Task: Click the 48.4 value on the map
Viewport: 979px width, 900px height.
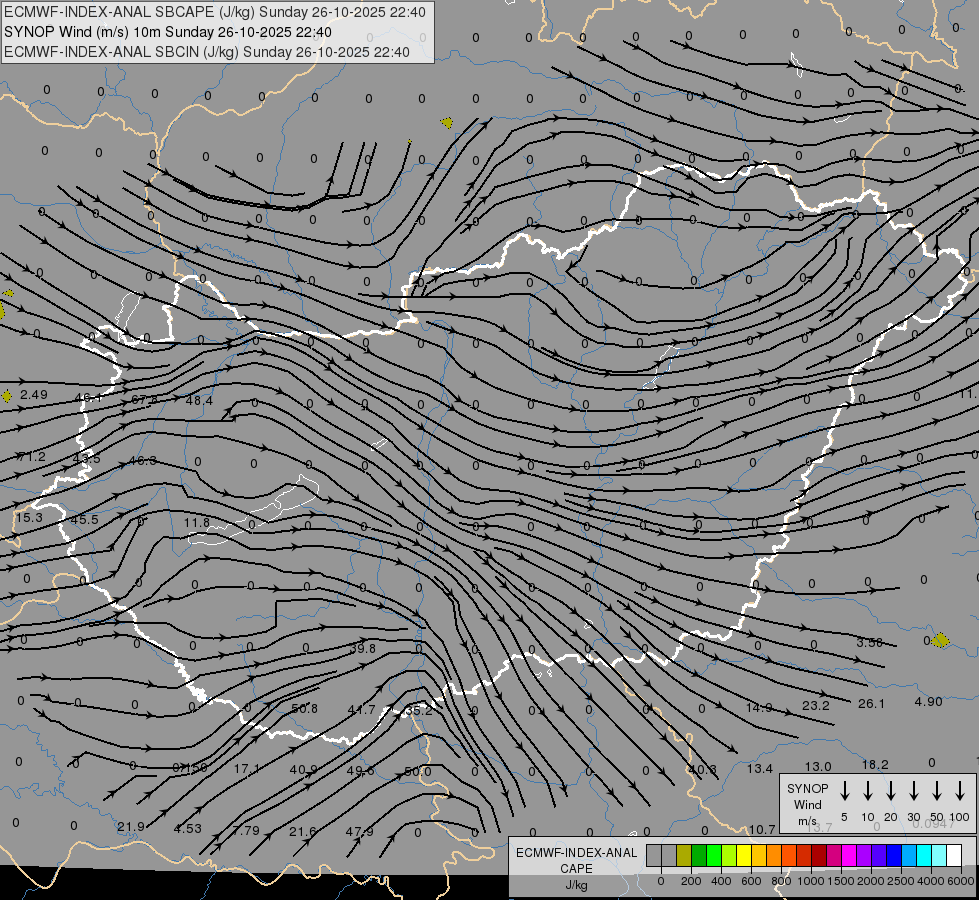Action: 199,400
